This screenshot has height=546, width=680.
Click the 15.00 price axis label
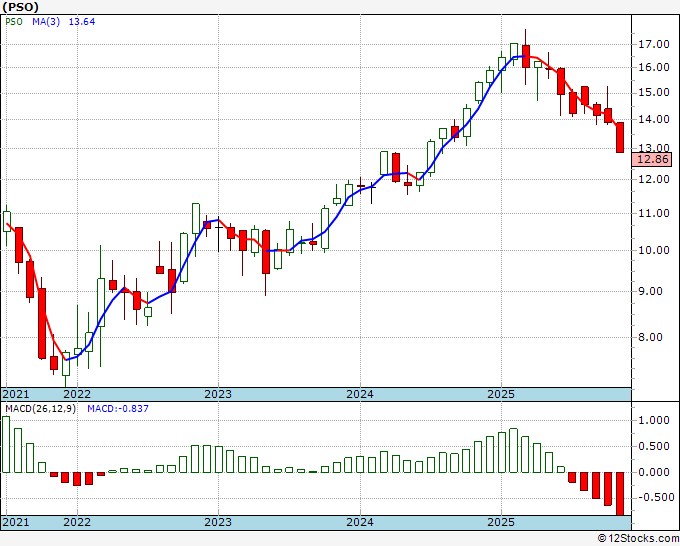(x=654, y=92)
